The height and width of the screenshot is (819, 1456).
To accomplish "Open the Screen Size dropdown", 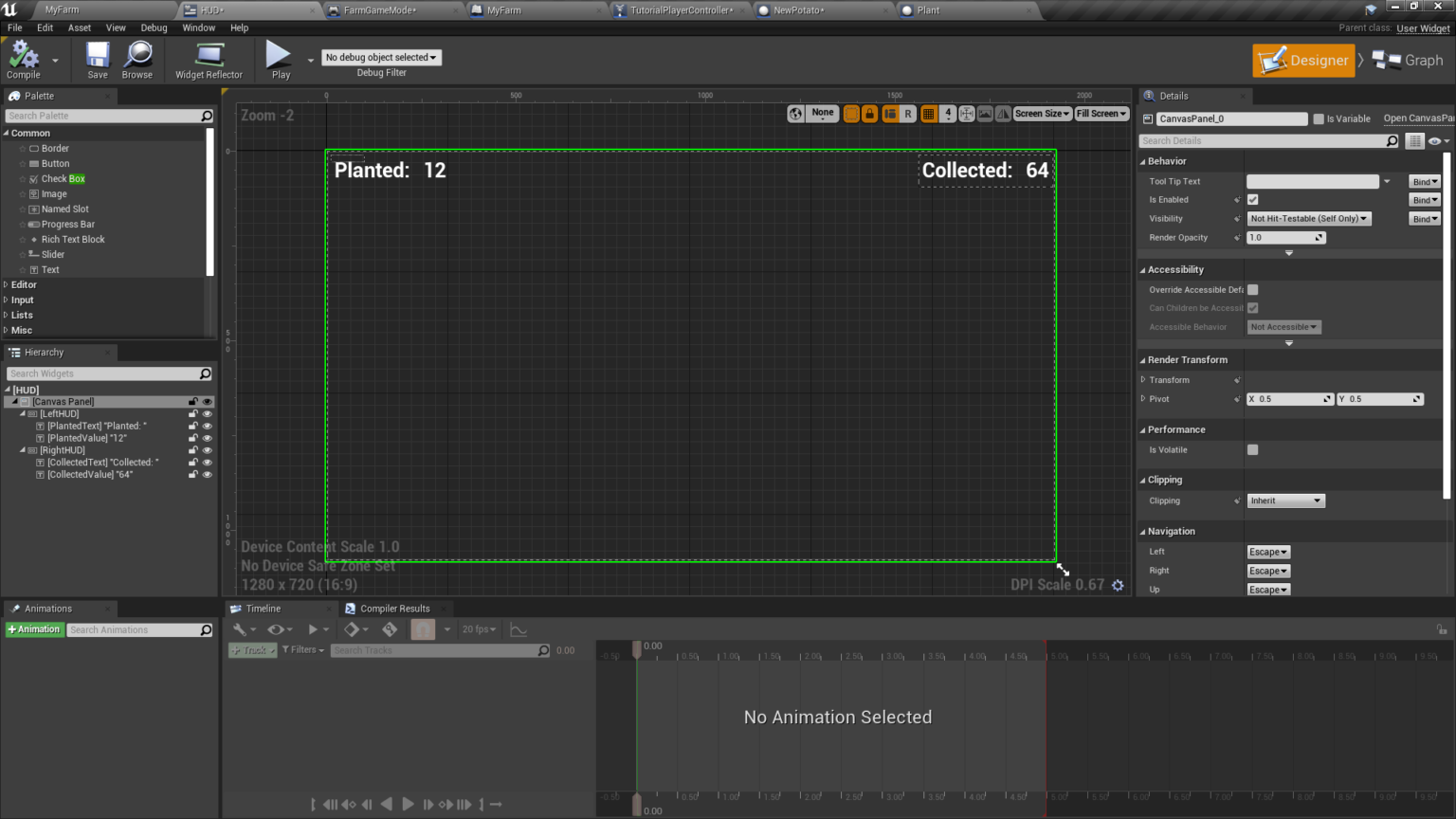I will (x=1041, y=113).
